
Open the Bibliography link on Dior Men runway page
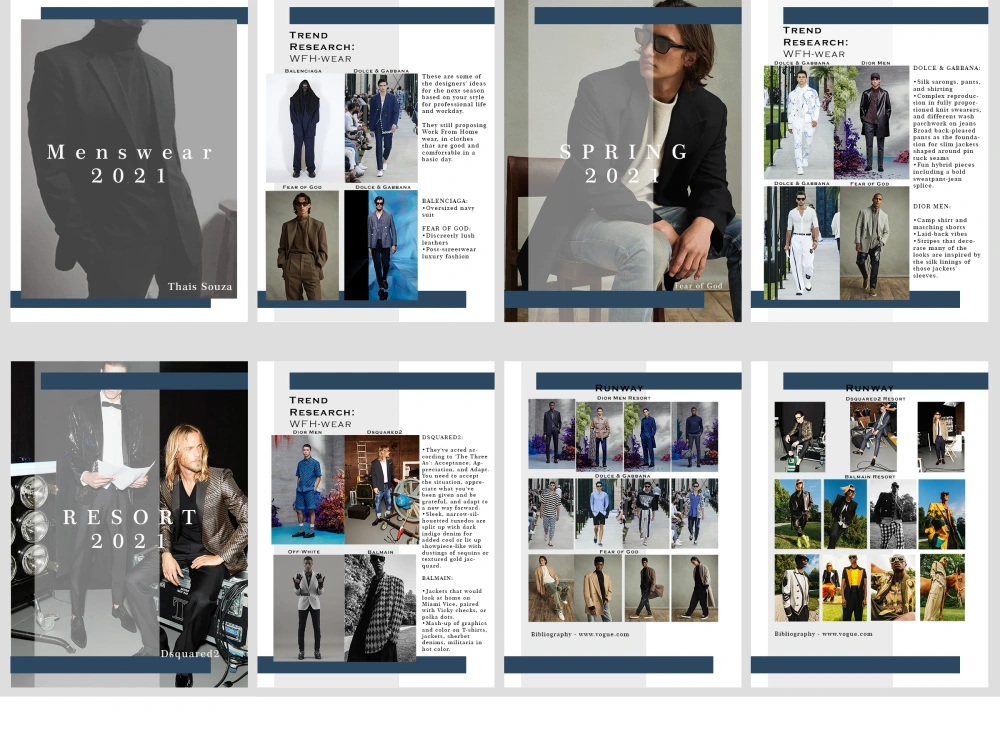580,635
